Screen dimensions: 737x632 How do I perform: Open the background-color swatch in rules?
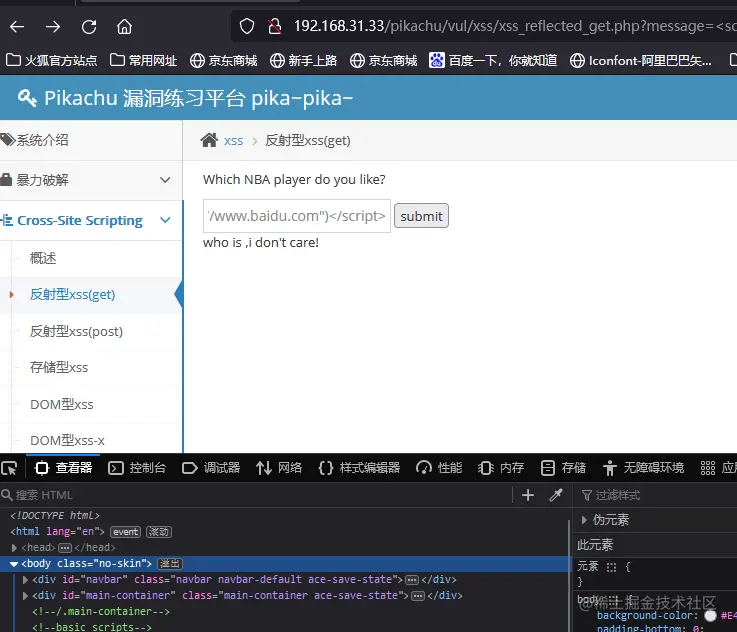click(710, 616)
